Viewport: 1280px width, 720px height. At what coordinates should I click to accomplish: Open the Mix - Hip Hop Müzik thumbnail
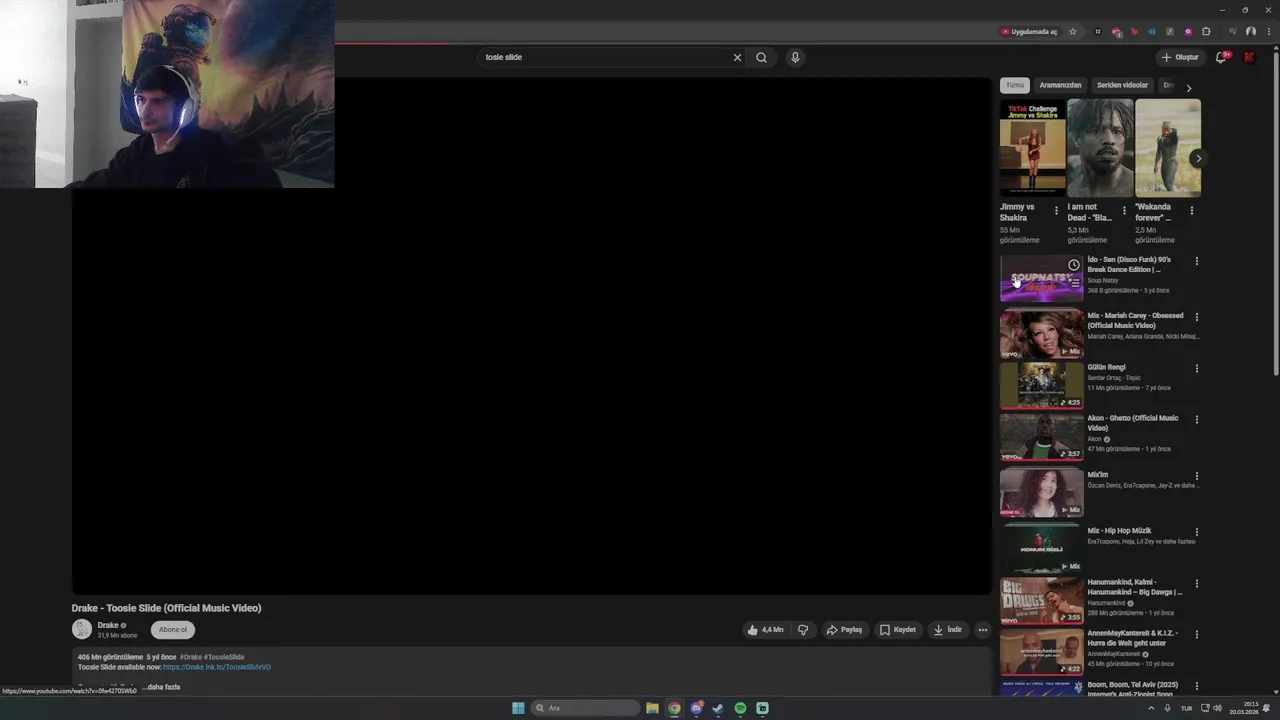pyautogui.click(x=1041, y=549)
